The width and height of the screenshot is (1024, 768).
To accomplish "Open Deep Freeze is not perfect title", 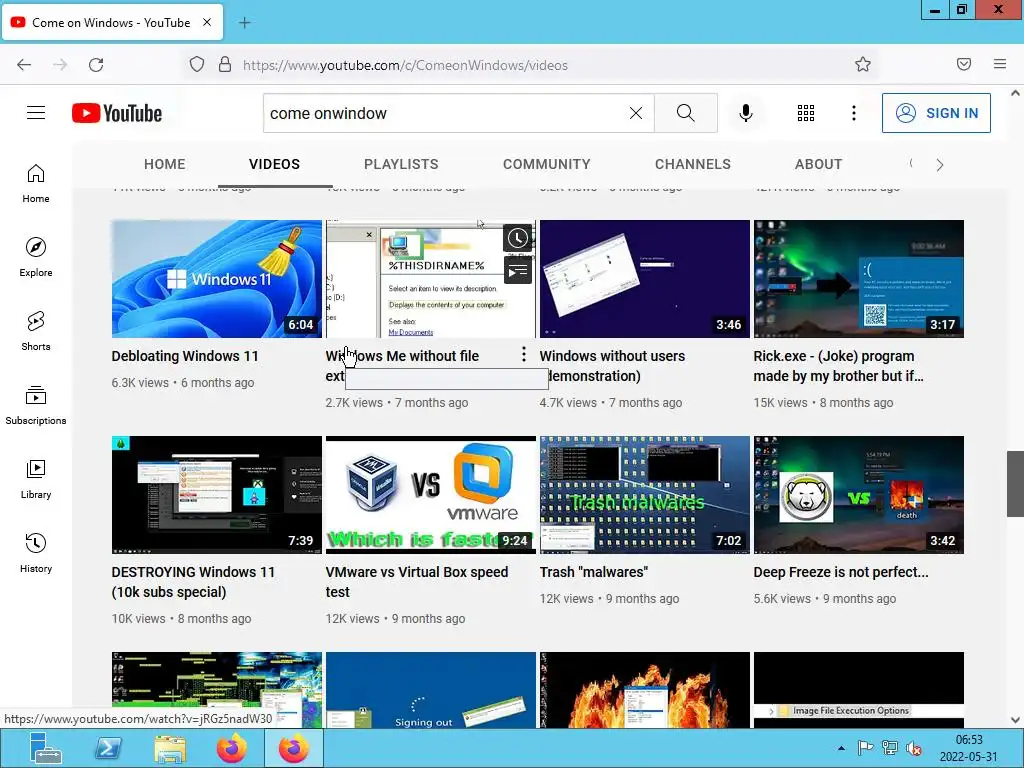I will 840,572.
